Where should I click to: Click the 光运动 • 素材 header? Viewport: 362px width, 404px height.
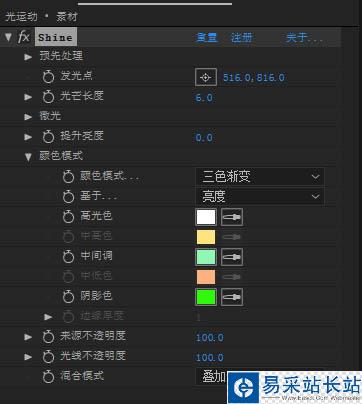tap(41, 16)
